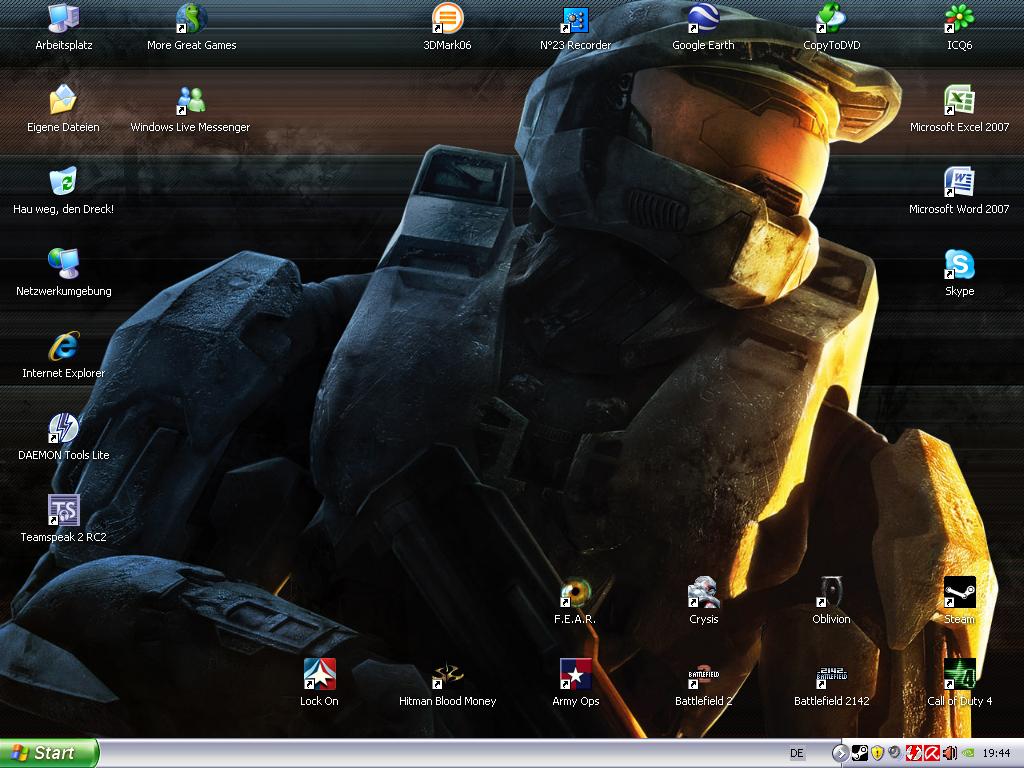Image resolution: width=1024 pixels, height=768 pixels.
Task: Expand hidden tray icons with arrow
Action: coord(840,753)
